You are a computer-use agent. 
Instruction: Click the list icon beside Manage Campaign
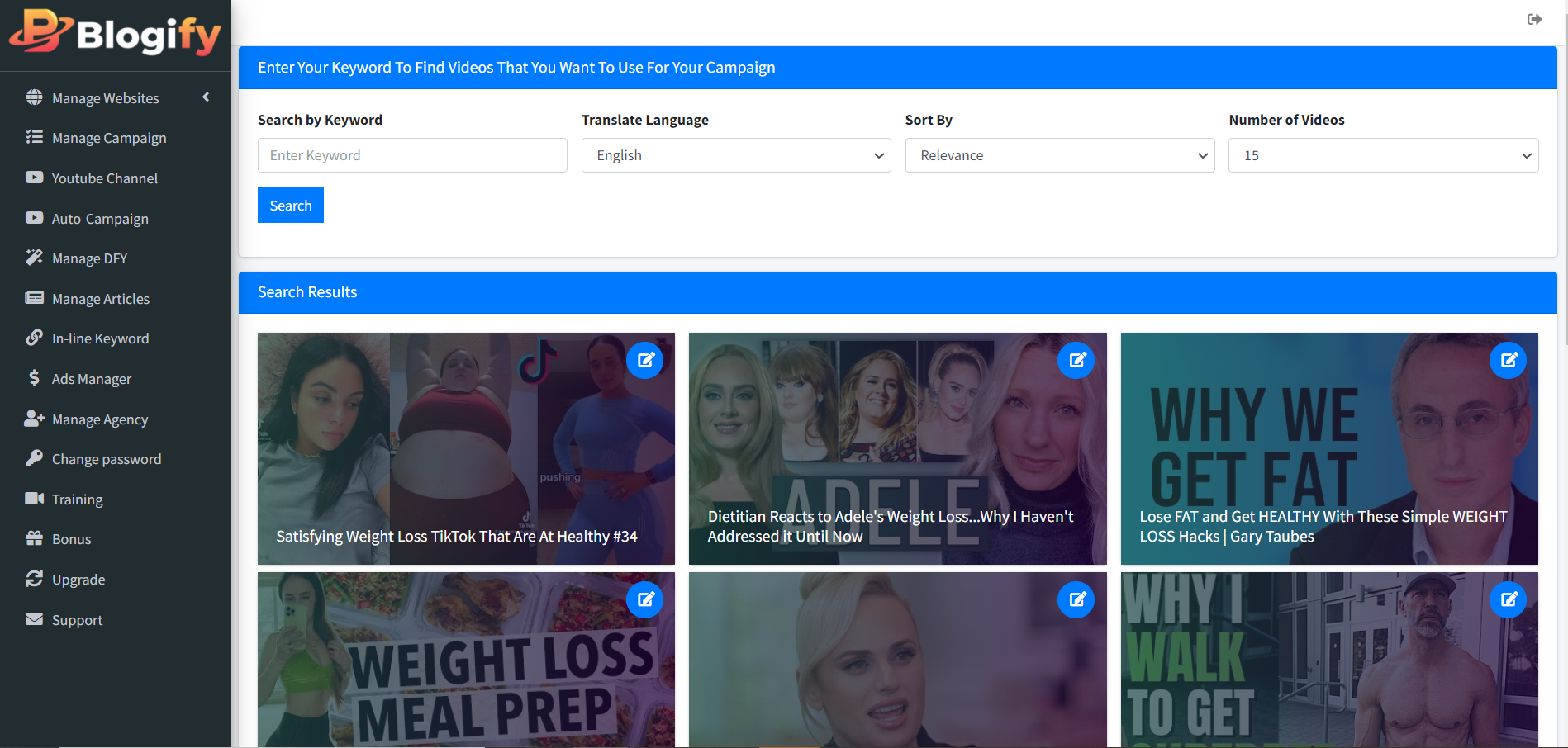coord(34,137)
